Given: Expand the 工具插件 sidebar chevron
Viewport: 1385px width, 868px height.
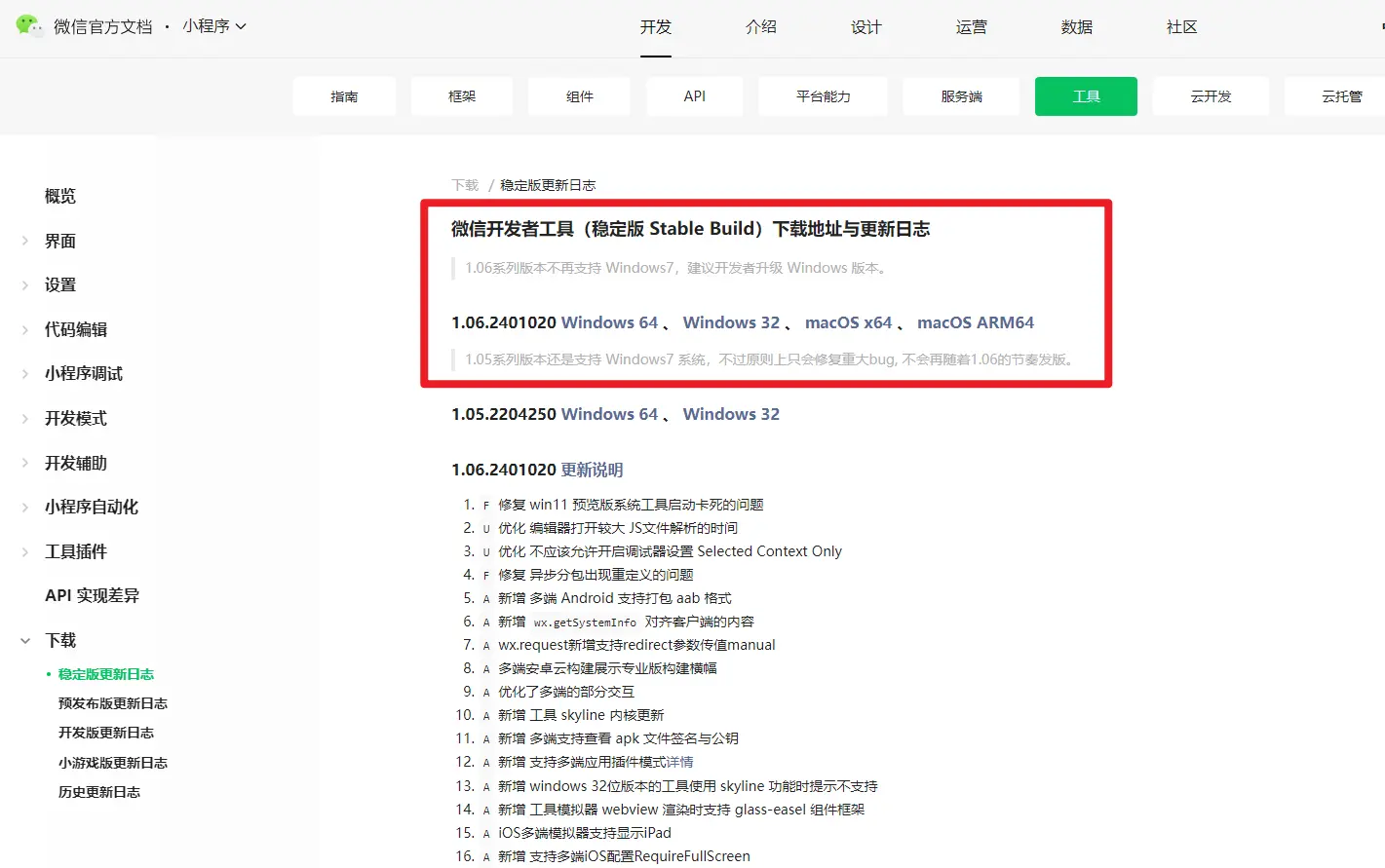Looking at the screenshot, I should click(25, 551).
